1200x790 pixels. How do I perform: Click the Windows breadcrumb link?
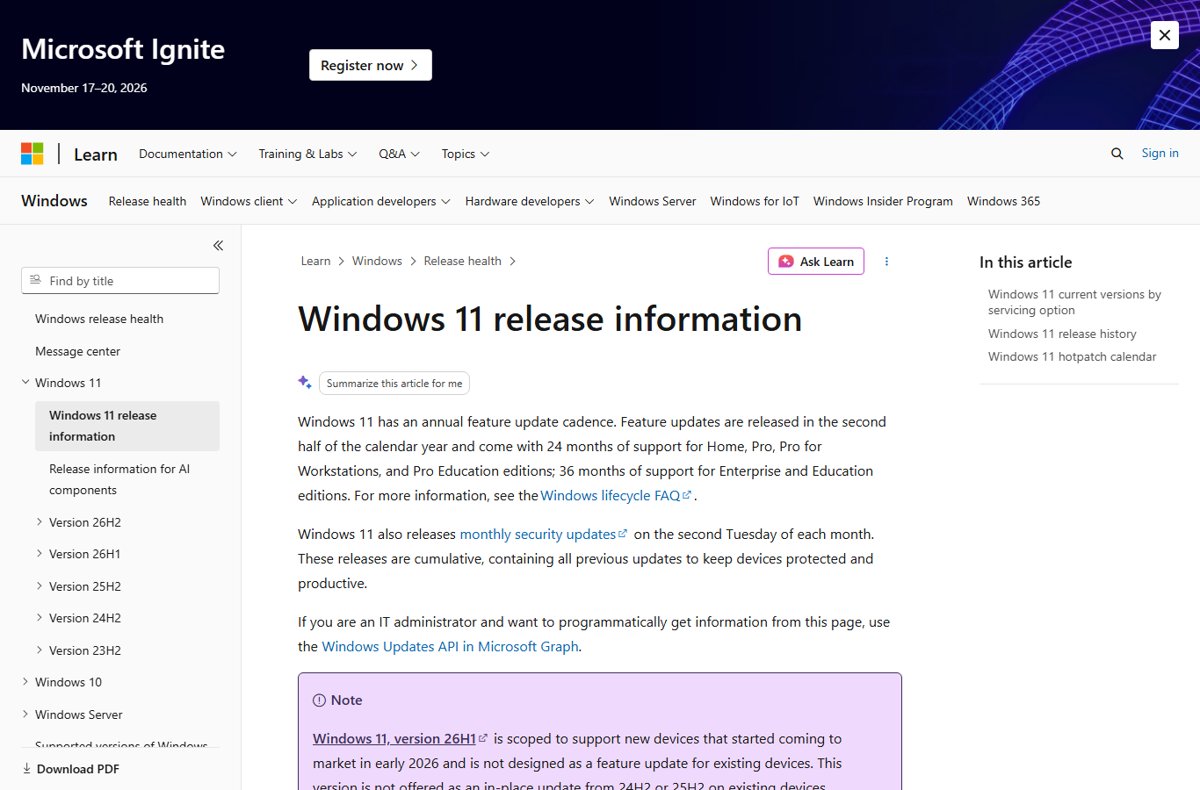coord(377,261)
